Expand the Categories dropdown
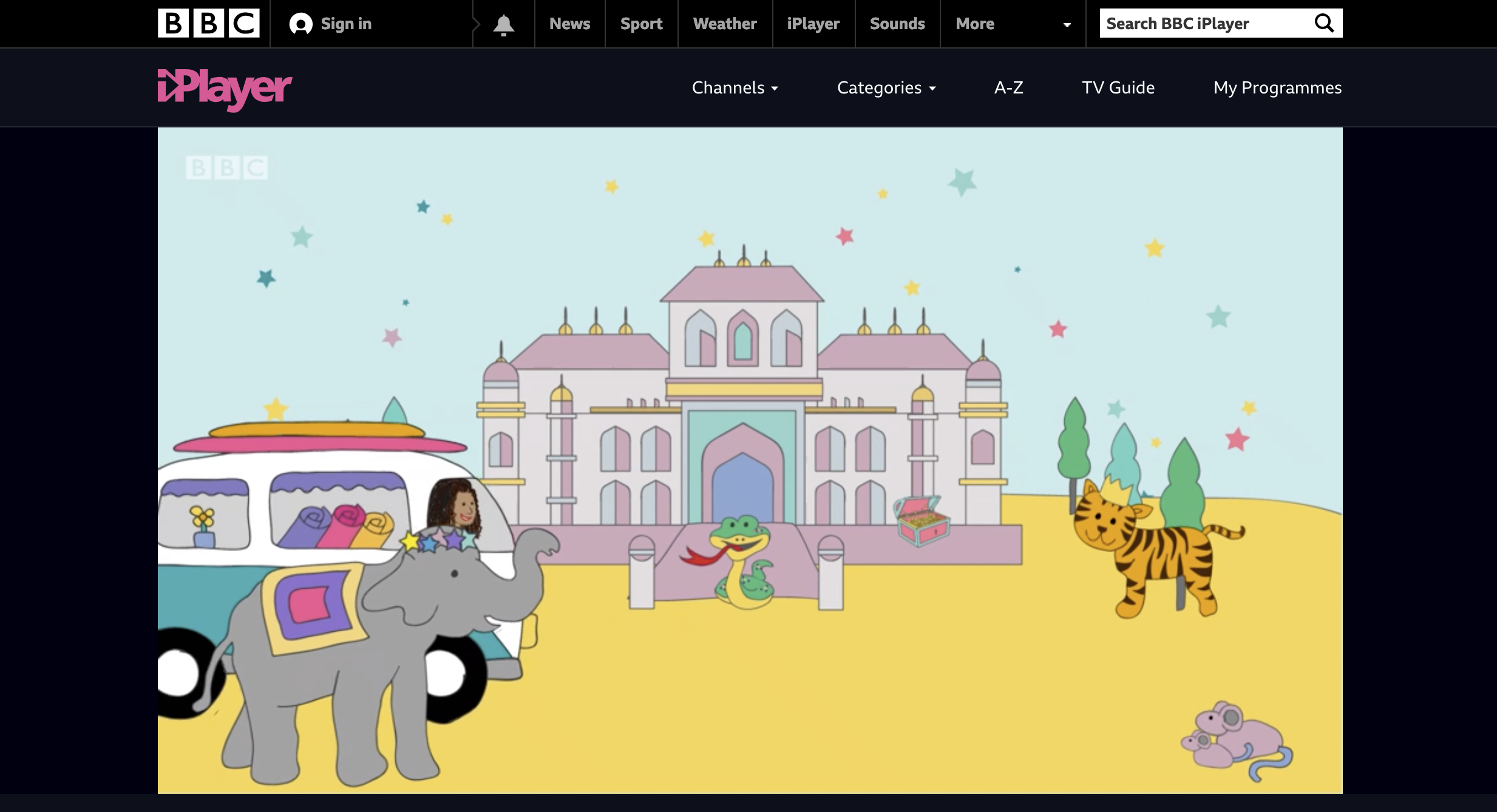This screenshot has height=812, width=1497. 886,88
